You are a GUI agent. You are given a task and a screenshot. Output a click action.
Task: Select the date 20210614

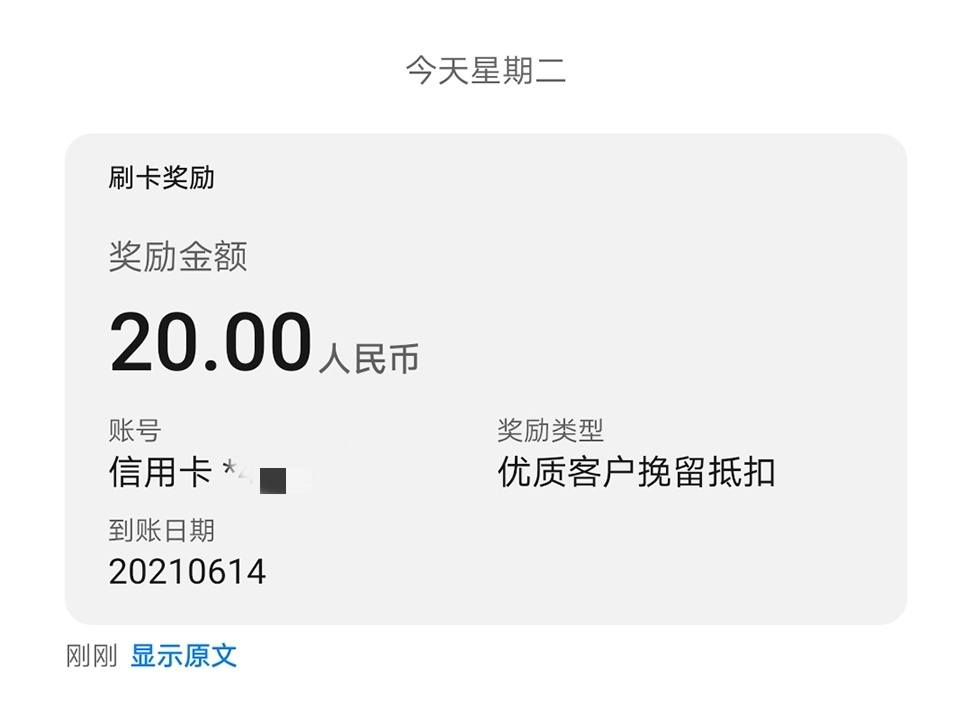coord(187,572)
